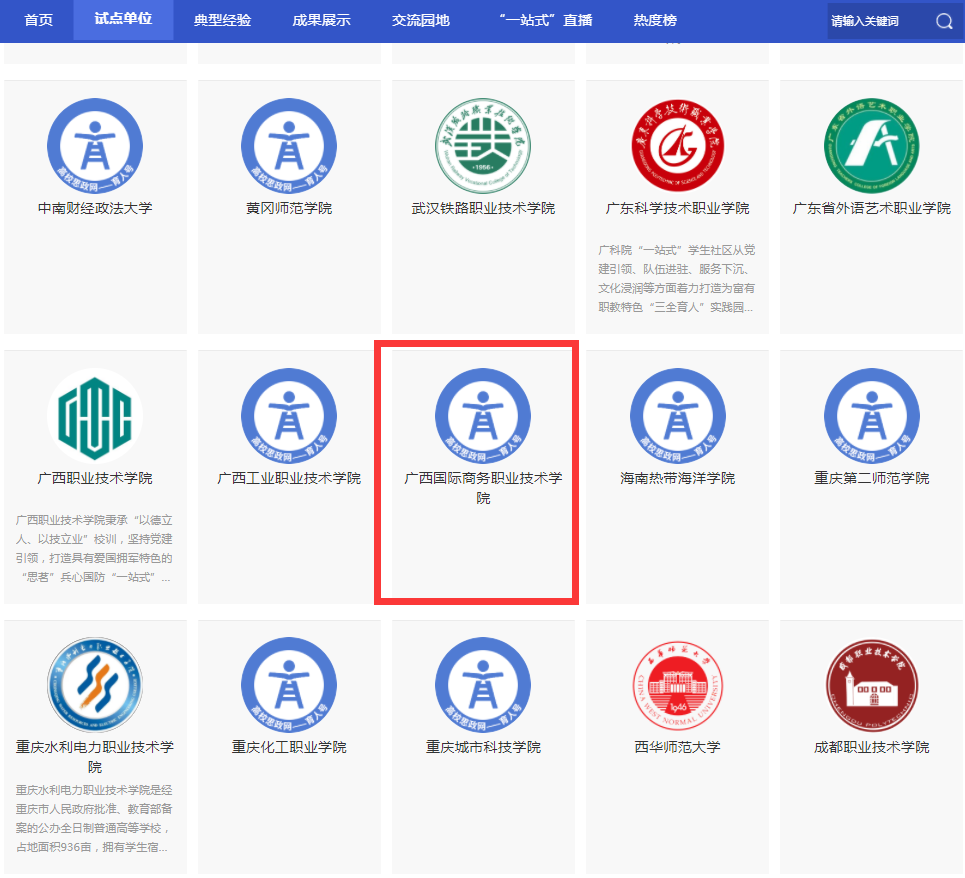This screenshot has width=965, height=878.
Task: Click the 广东科学技术职业学院 red logo
Action: pos(677,147)
